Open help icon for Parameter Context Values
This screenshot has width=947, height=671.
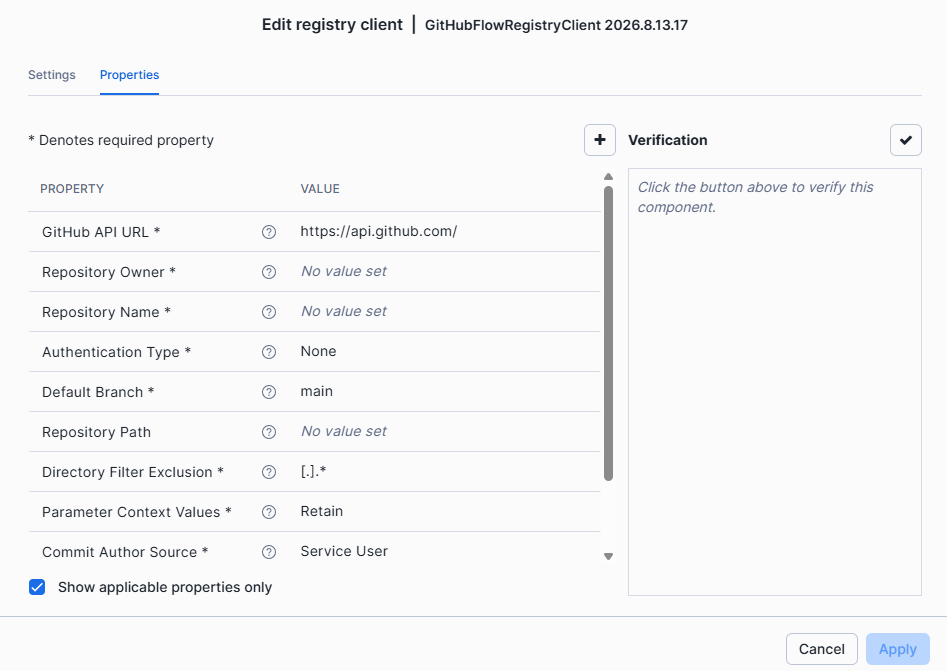coord(269,512)
